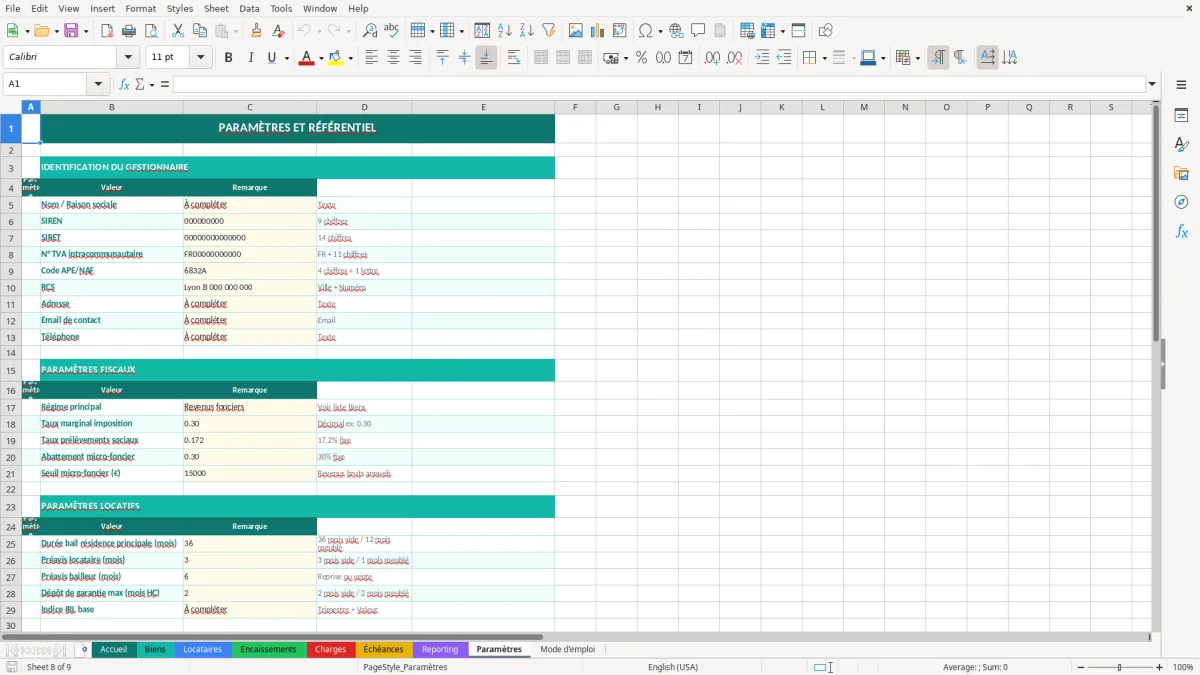1200x675 pixels.
Task: Click the Sort icon
Action: click(x=482, y=31)
